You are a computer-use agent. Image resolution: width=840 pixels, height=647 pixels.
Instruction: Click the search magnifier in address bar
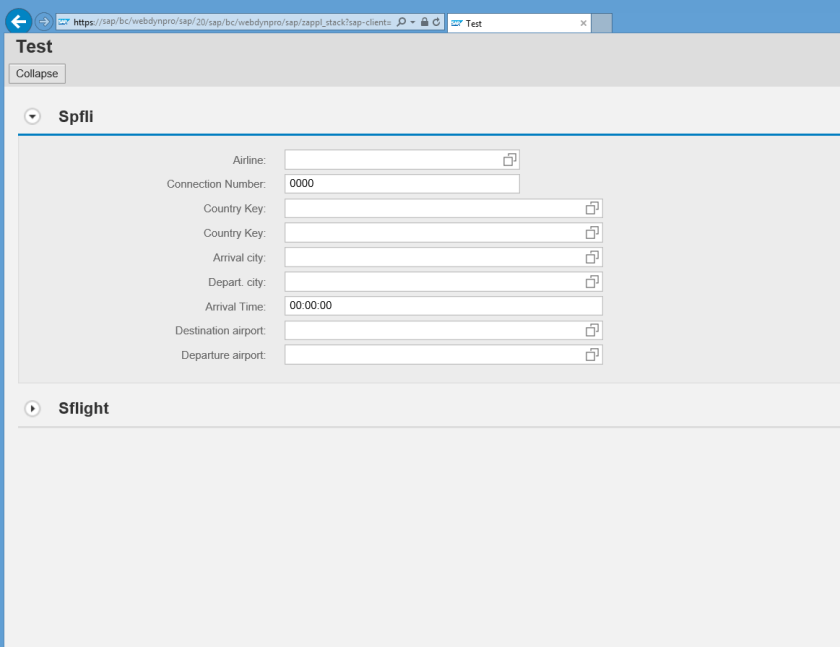click(401, 22)
